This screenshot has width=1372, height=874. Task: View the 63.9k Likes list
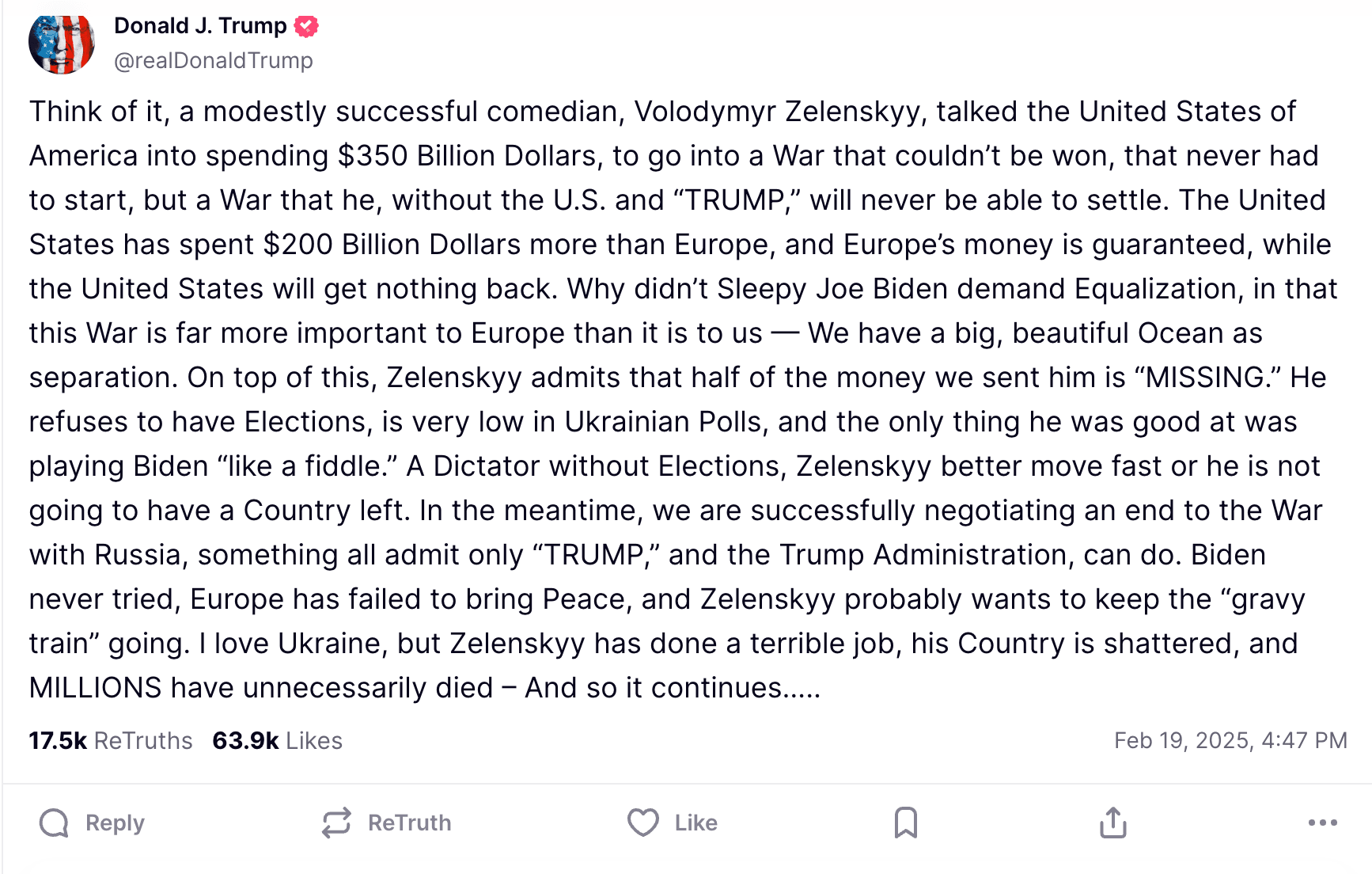tap(278, 741)
